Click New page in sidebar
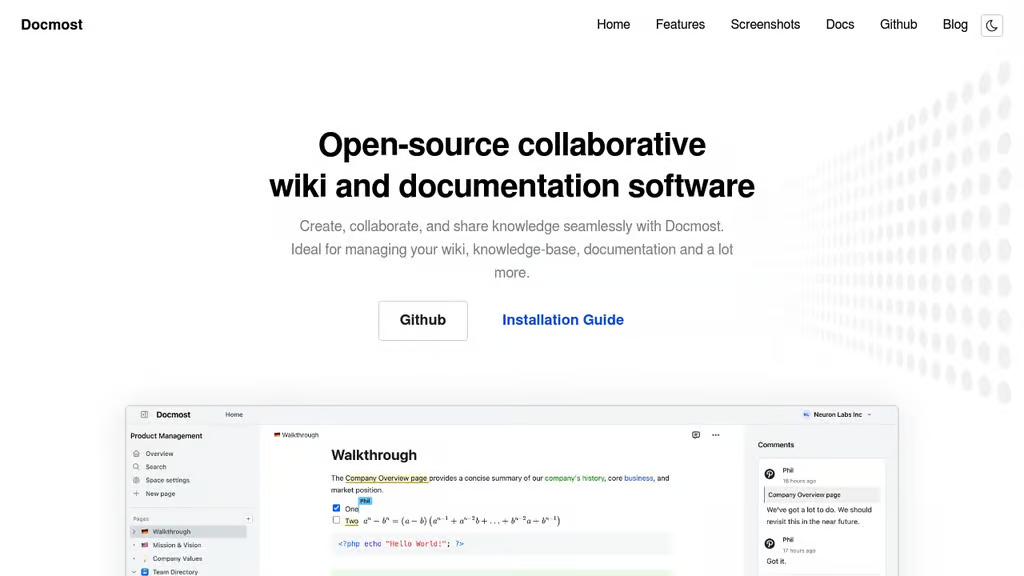 click(x=160, y=494)
